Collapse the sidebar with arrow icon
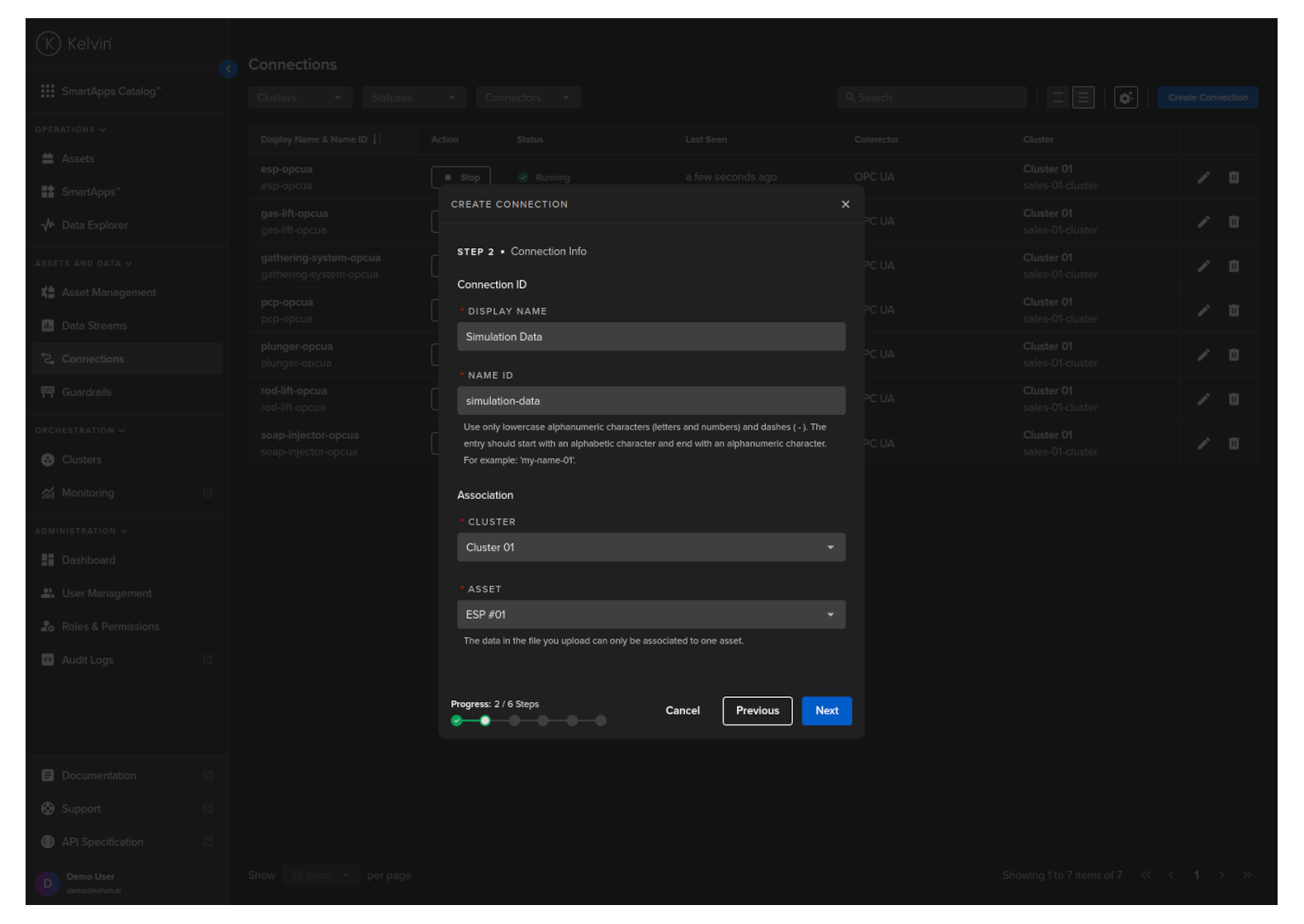1304x924 pixels. (x=229, y=69)
